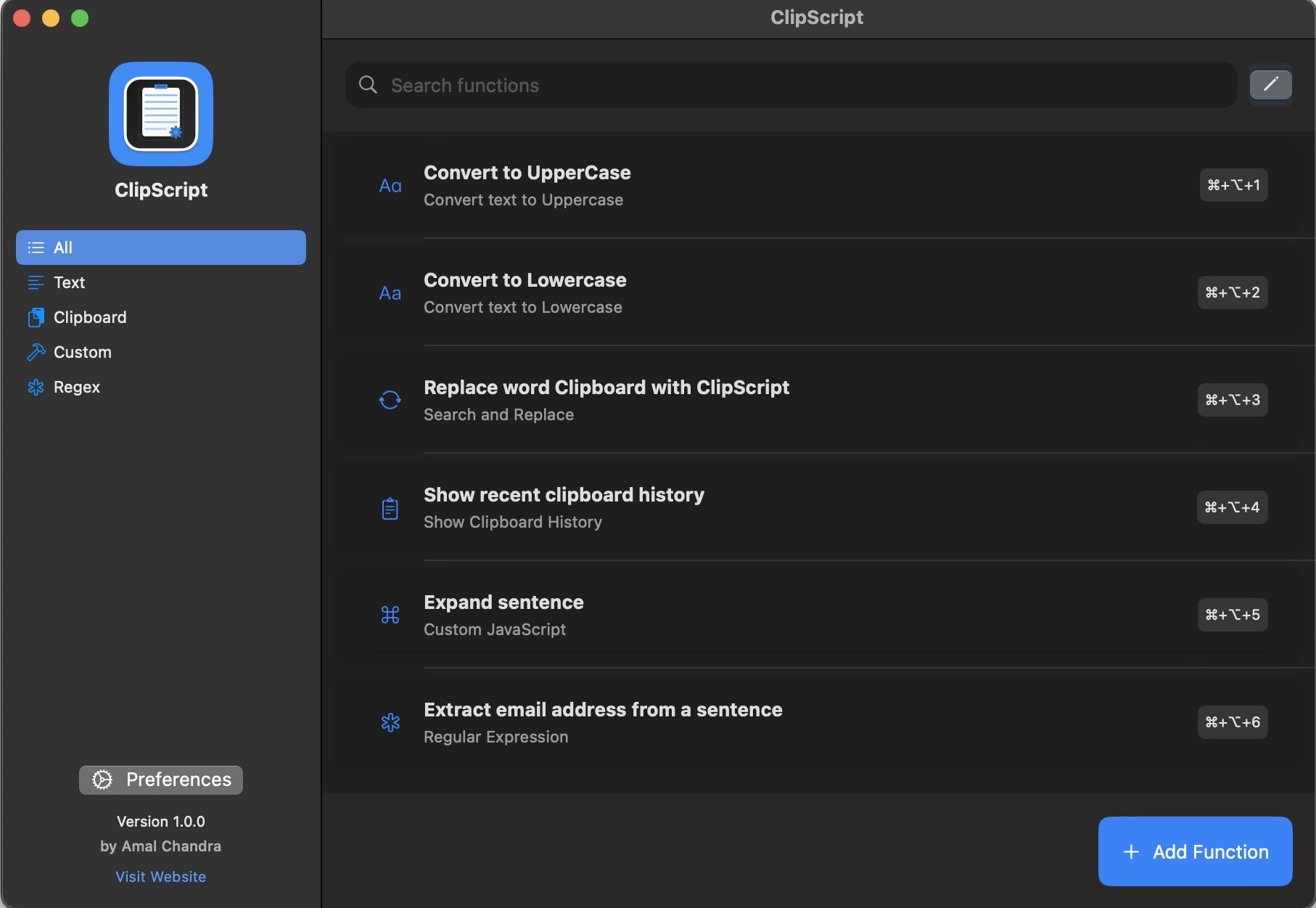Image resolution: width=1316 pixels, height=908 pixels.
Task: Click the Convert text to Uppercase subtitle
Action: (x=523, y=200)
